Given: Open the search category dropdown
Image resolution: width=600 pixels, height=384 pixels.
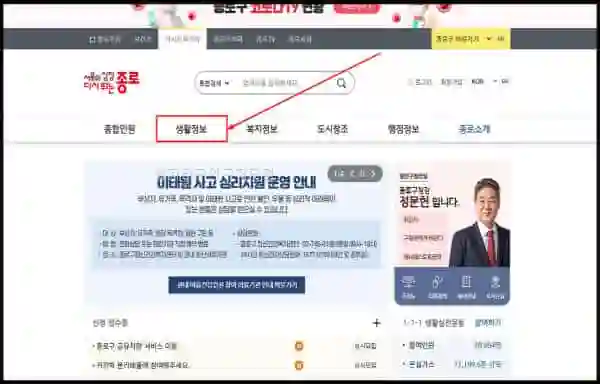Looking at the screenshot, I should tap(214, 83).
